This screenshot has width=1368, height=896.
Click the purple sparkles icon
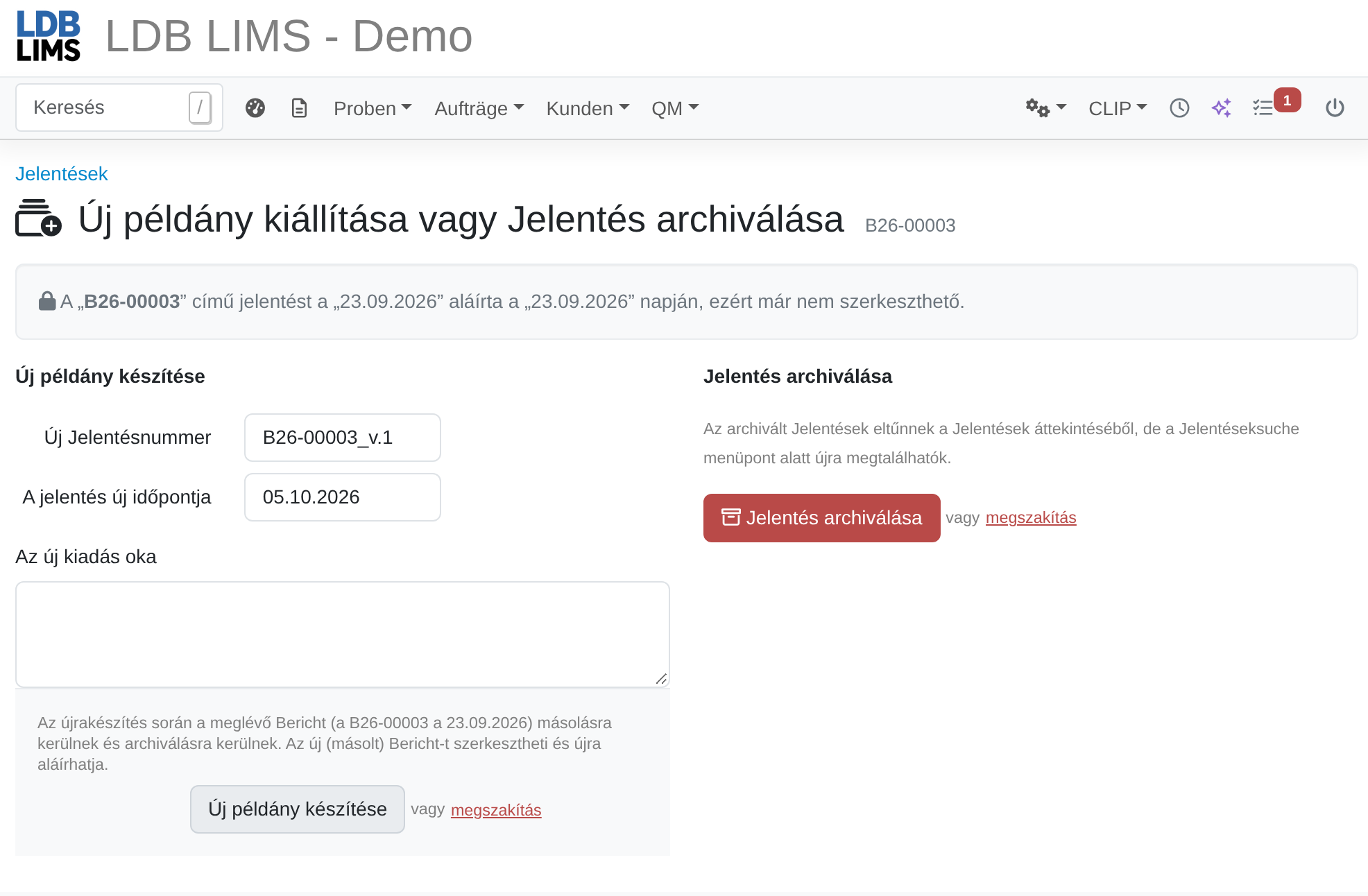[1222, 108]
